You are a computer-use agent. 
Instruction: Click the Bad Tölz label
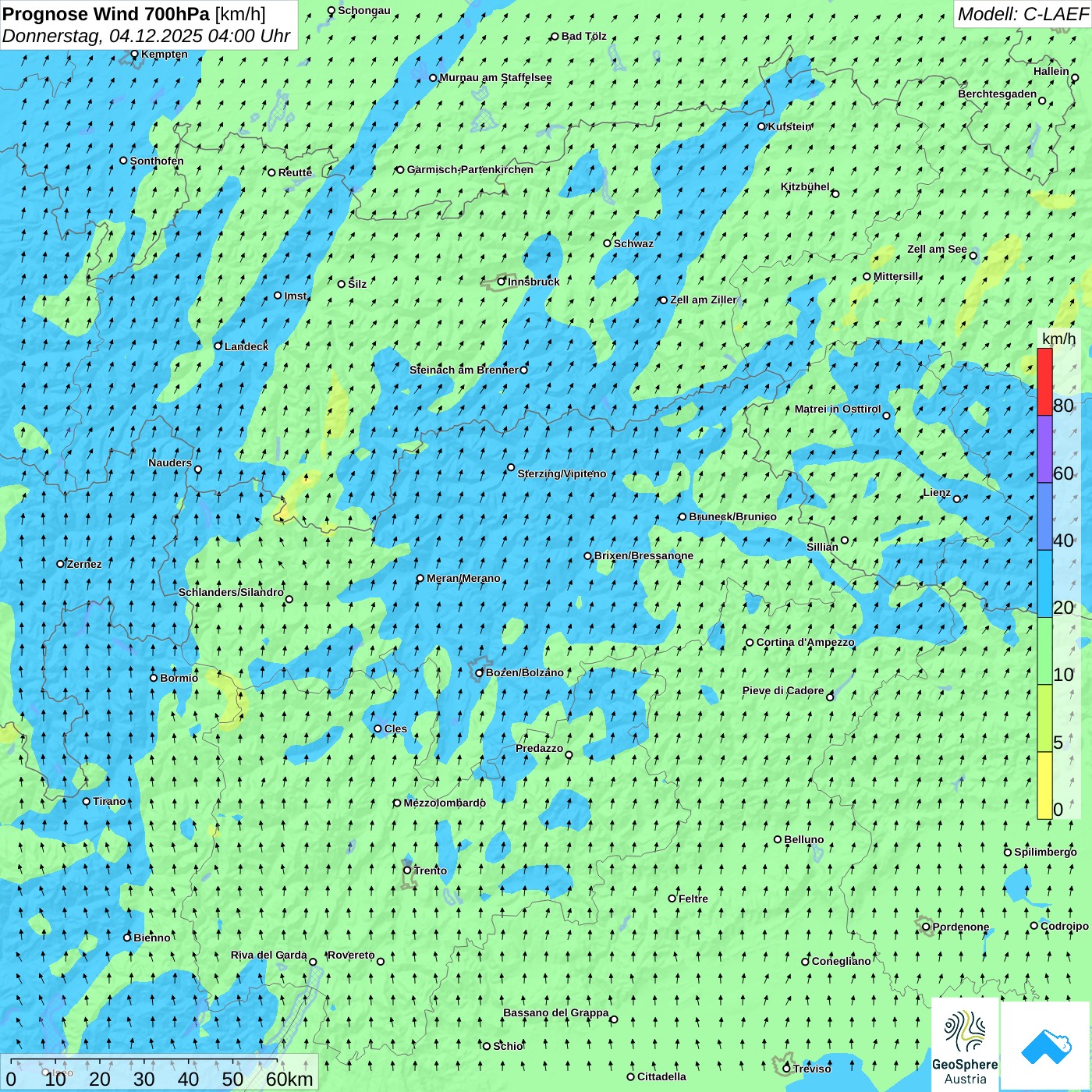(x=583, y=36)
